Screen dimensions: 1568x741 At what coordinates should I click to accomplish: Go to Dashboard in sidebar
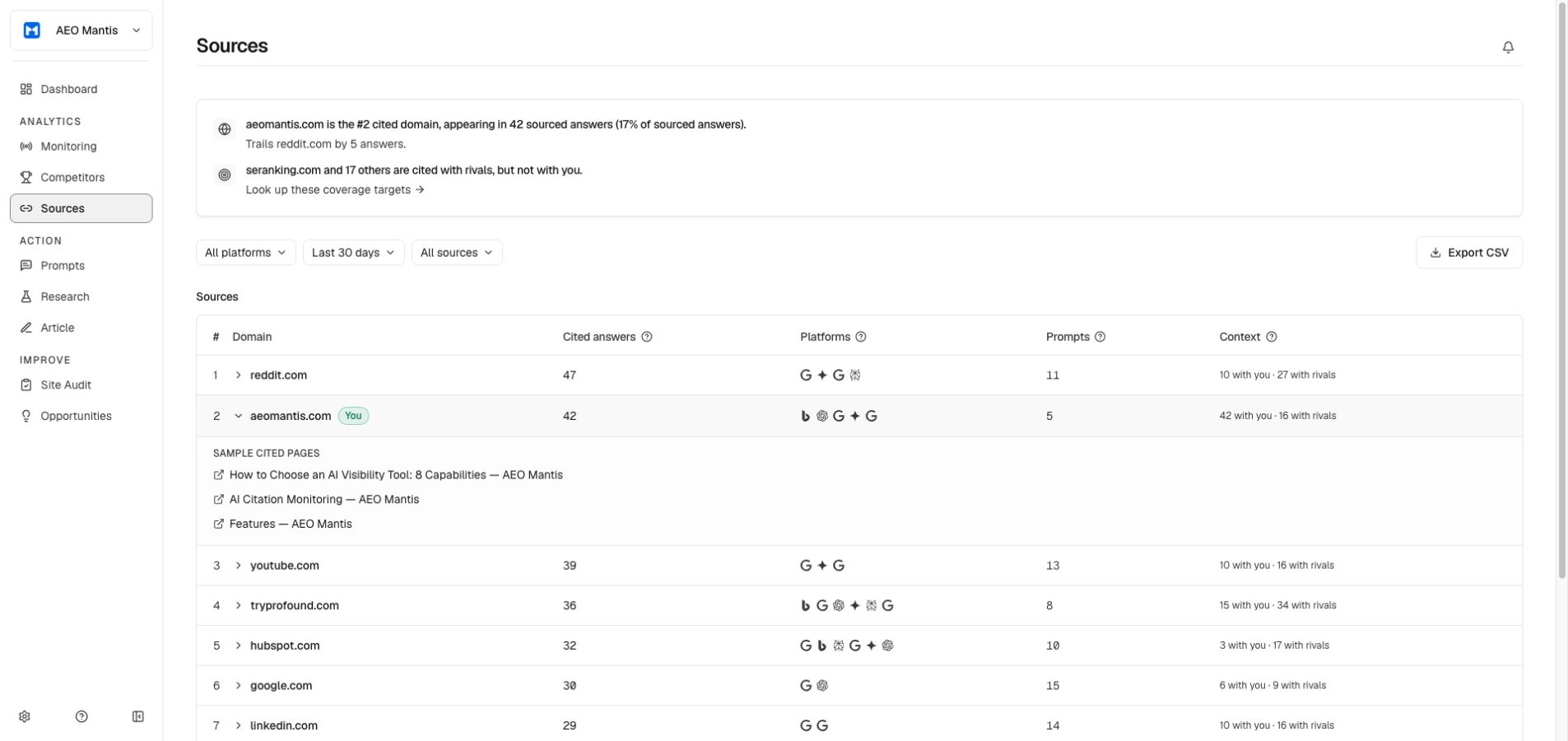[x=81, y=89]
